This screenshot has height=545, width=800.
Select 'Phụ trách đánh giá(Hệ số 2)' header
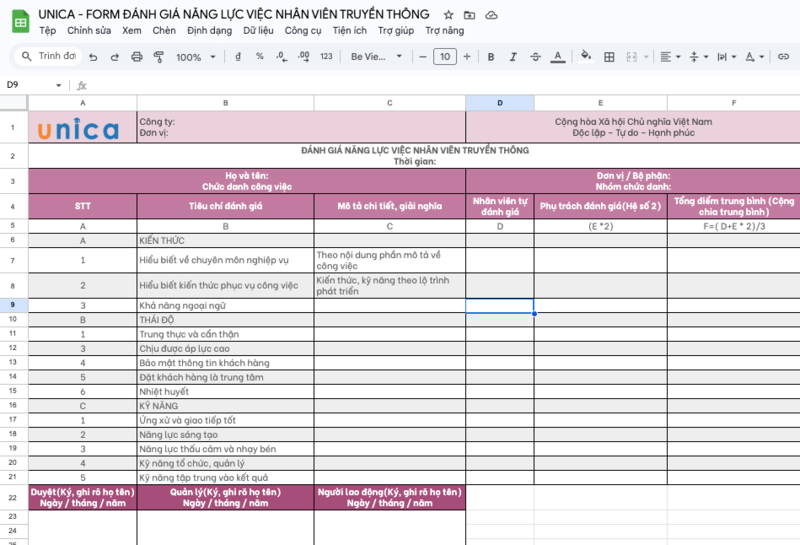pyautogui.click(x=601, y=206)
